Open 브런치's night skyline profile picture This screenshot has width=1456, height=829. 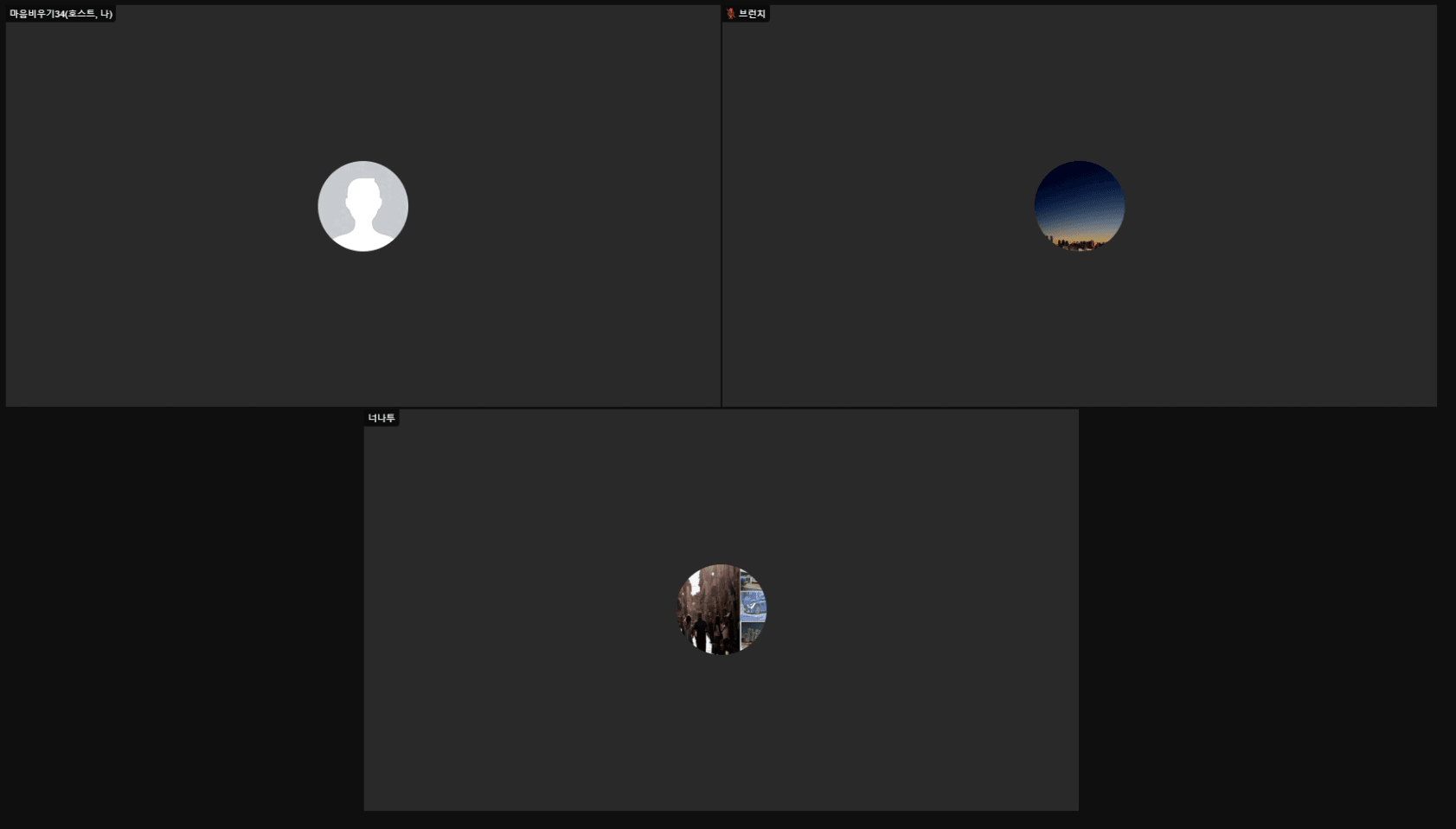[x=1080, y=206]
